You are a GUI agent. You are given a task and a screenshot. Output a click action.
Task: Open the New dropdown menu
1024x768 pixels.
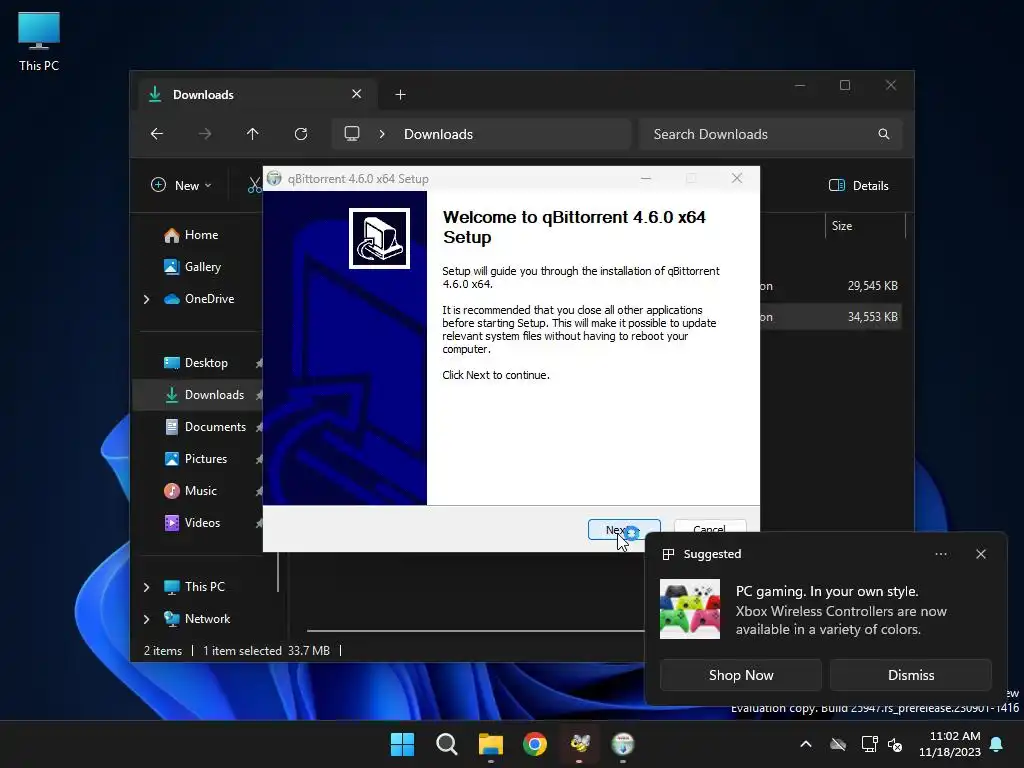(x=182, y=185)
